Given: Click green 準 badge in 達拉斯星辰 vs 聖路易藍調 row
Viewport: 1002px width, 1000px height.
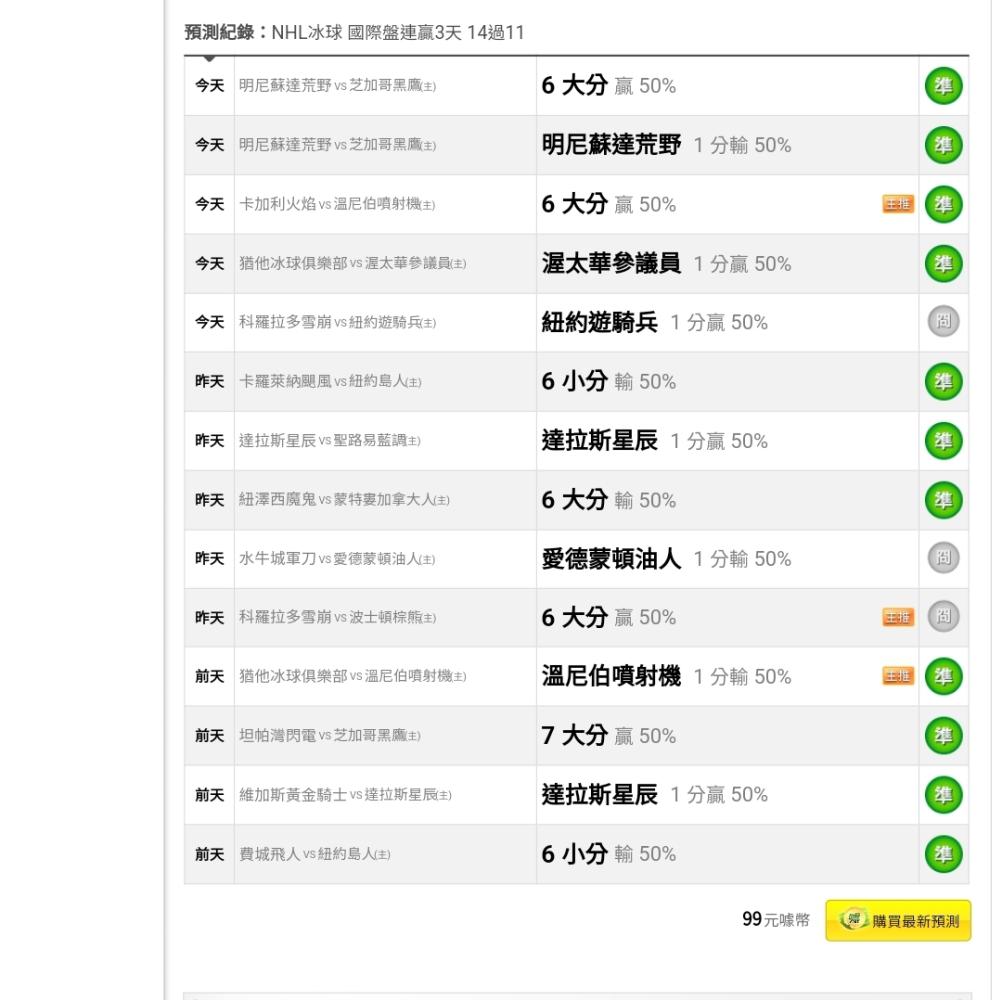Looking at the screenshot, I should [x=943, y=441].
